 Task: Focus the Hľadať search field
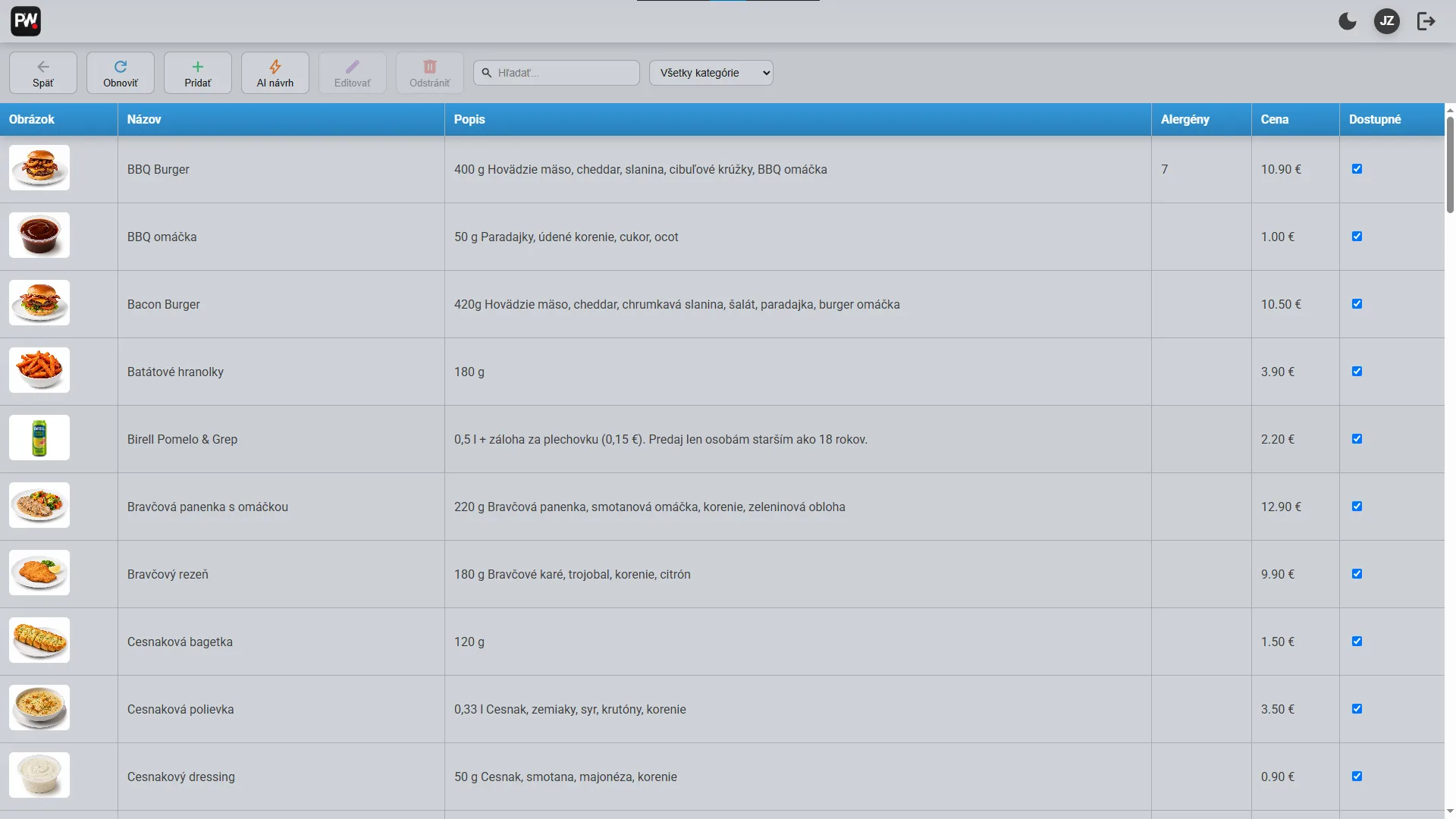point(557,73)
